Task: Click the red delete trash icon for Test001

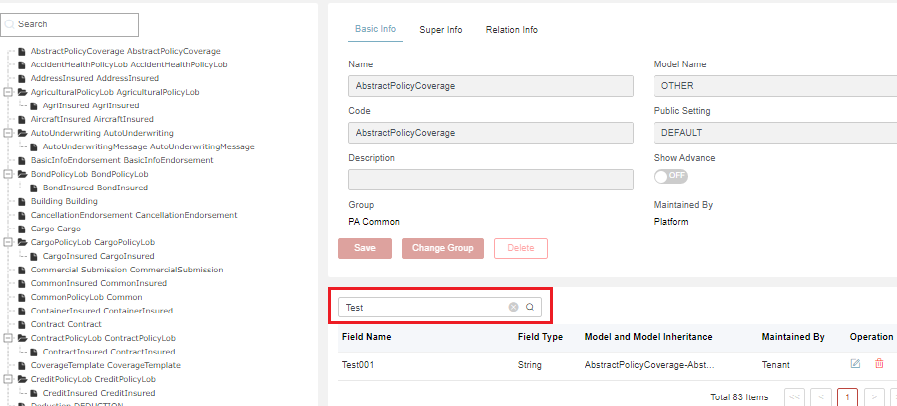Action: [x=879, y=364]
